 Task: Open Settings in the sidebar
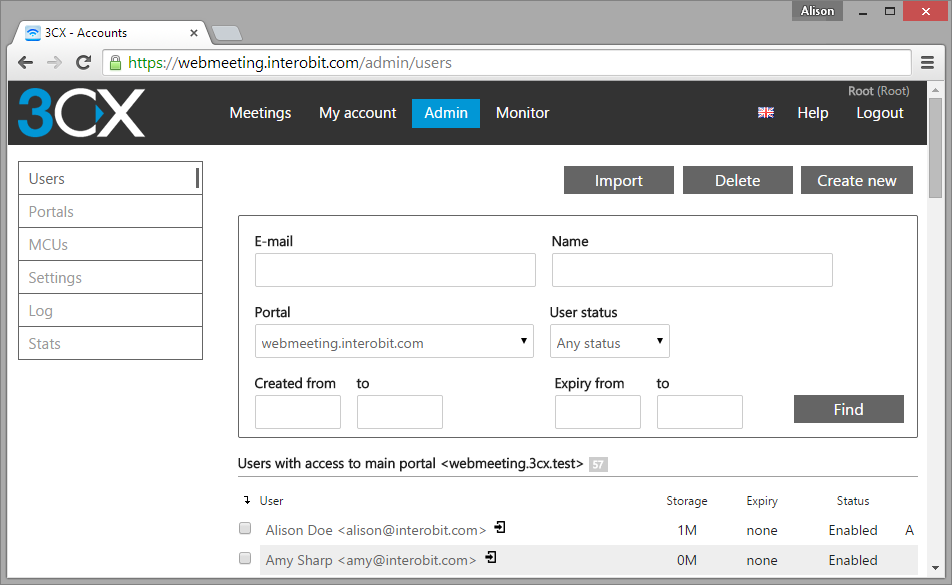(x=110, y=277)
